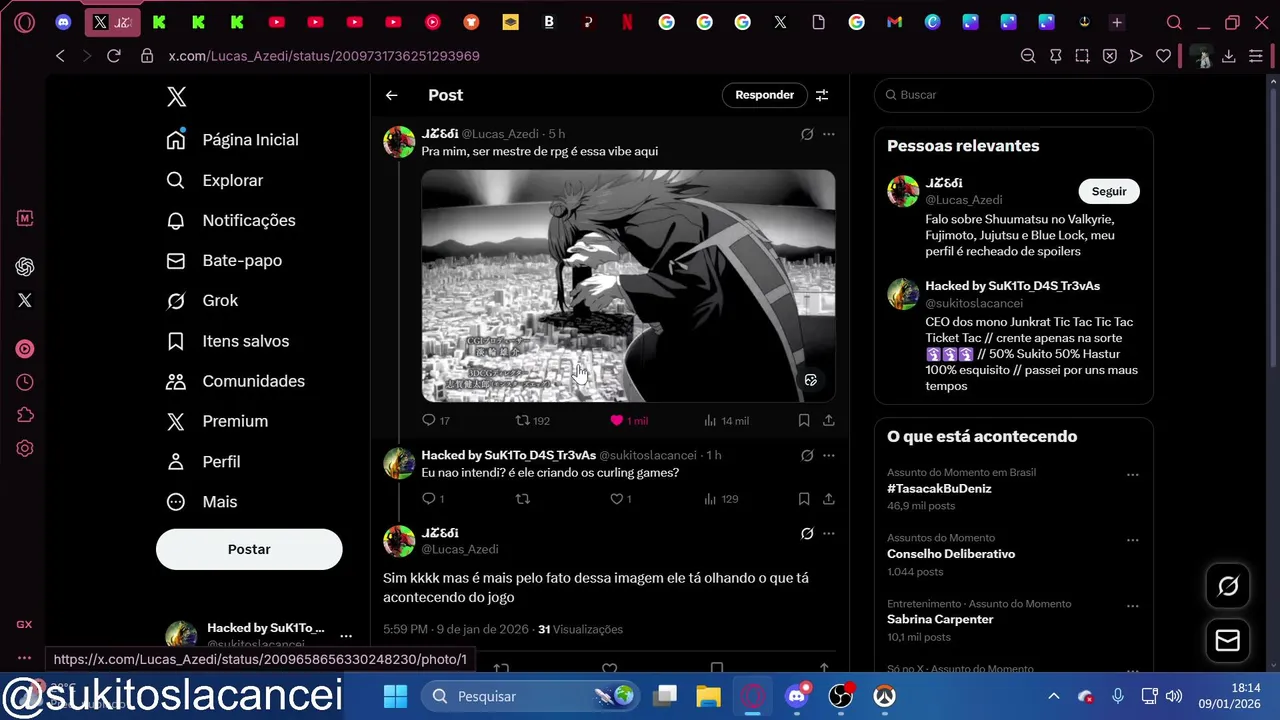Switch to the Gmail browser tab
The height and width of the screenshot is (720, 1280).
[895, 22]
